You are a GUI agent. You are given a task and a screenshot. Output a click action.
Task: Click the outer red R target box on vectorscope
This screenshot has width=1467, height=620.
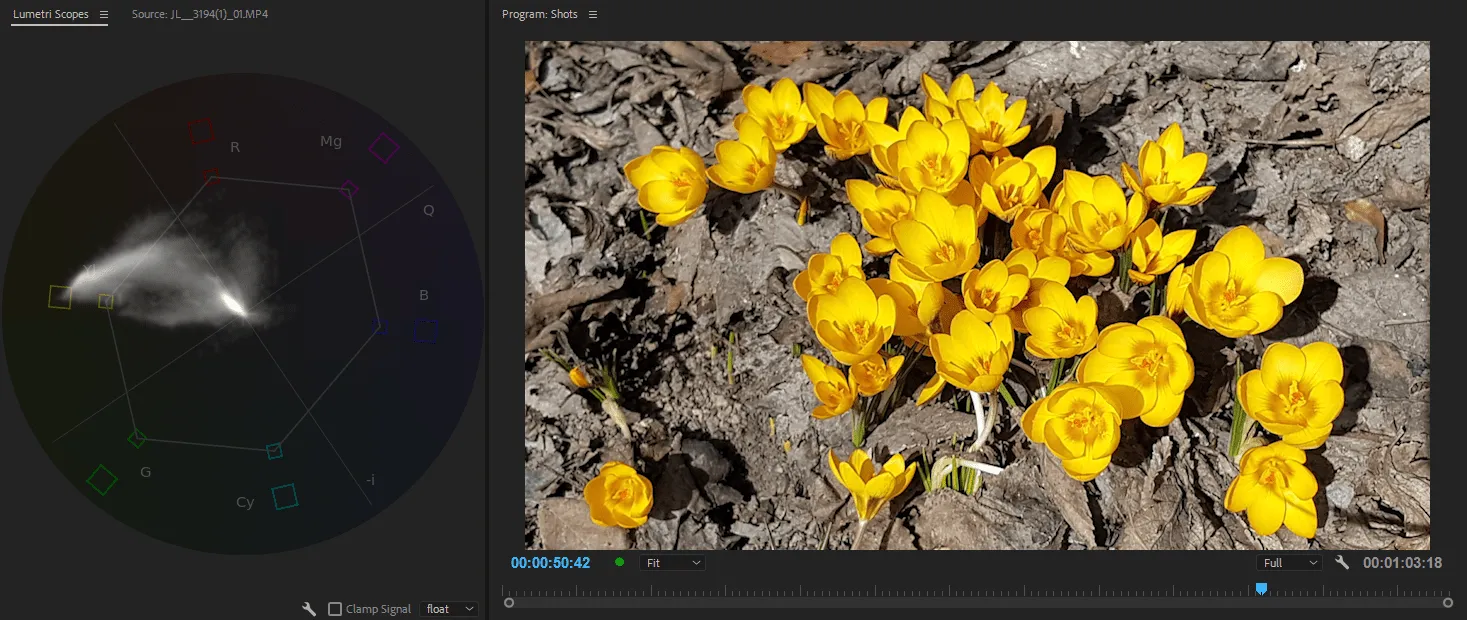point(201,130)
